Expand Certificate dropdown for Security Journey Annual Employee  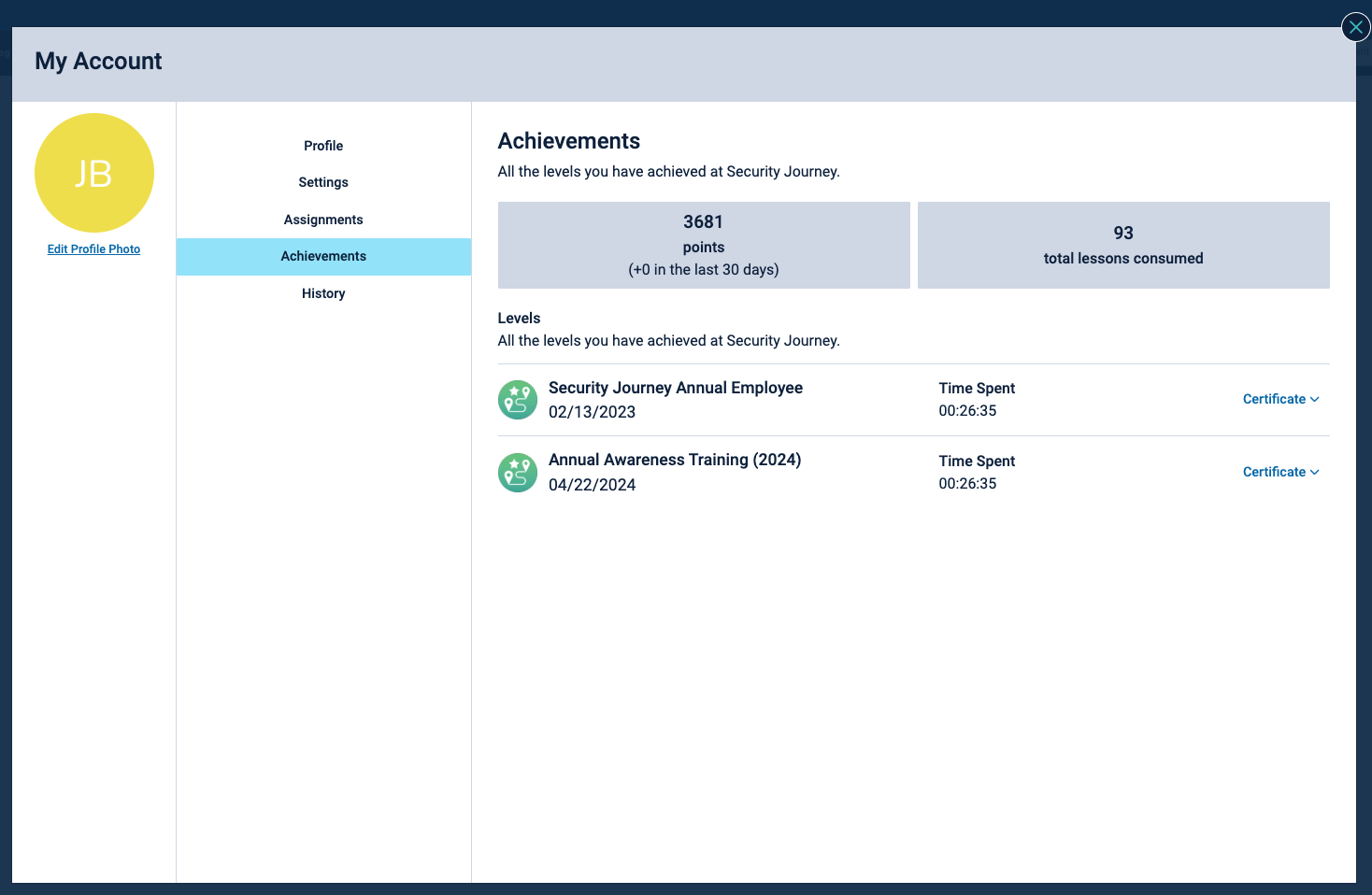[x=1280, y=399]
